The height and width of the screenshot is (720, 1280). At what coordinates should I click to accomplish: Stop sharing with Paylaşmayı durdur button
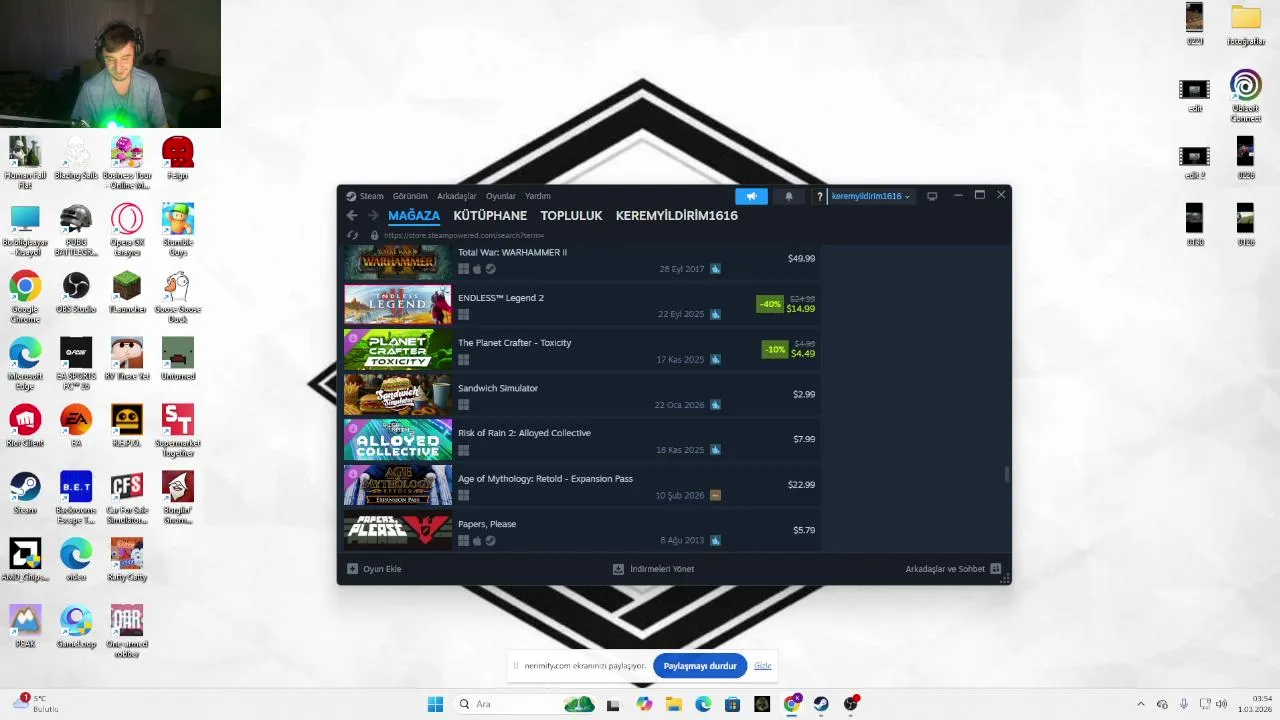pos(700,666)
